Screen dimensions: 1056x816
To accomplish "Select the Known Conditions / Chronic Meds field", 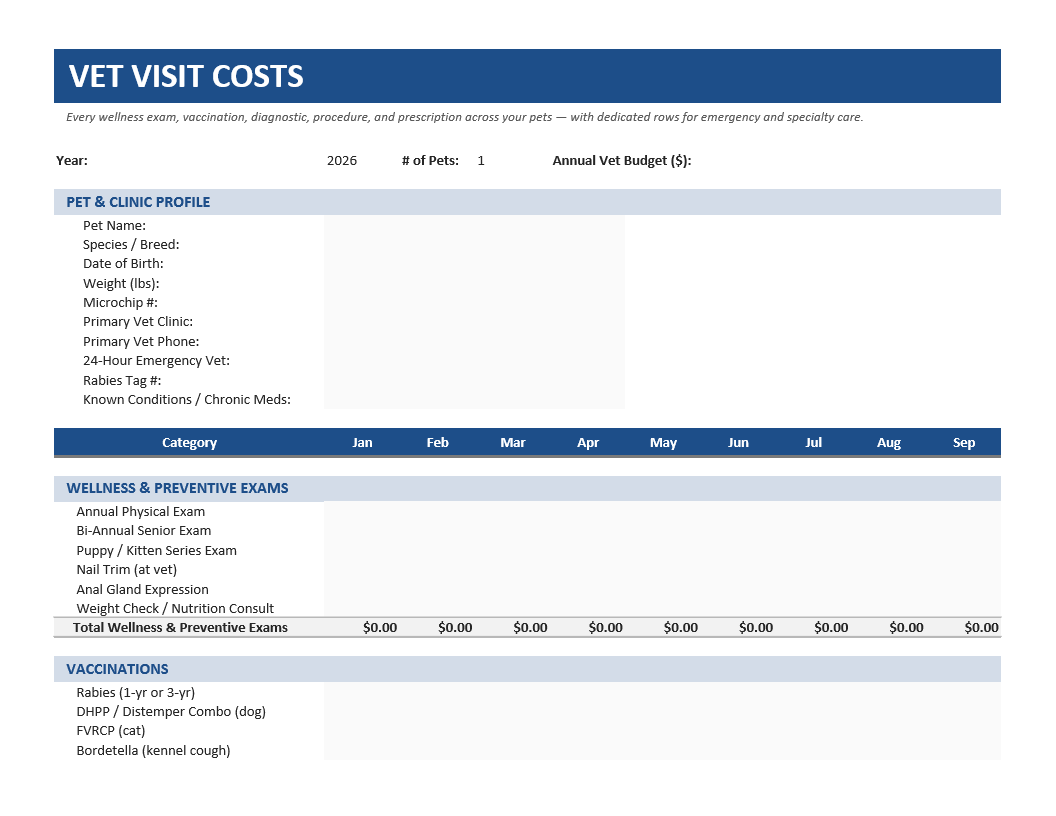I will point(474,399).
